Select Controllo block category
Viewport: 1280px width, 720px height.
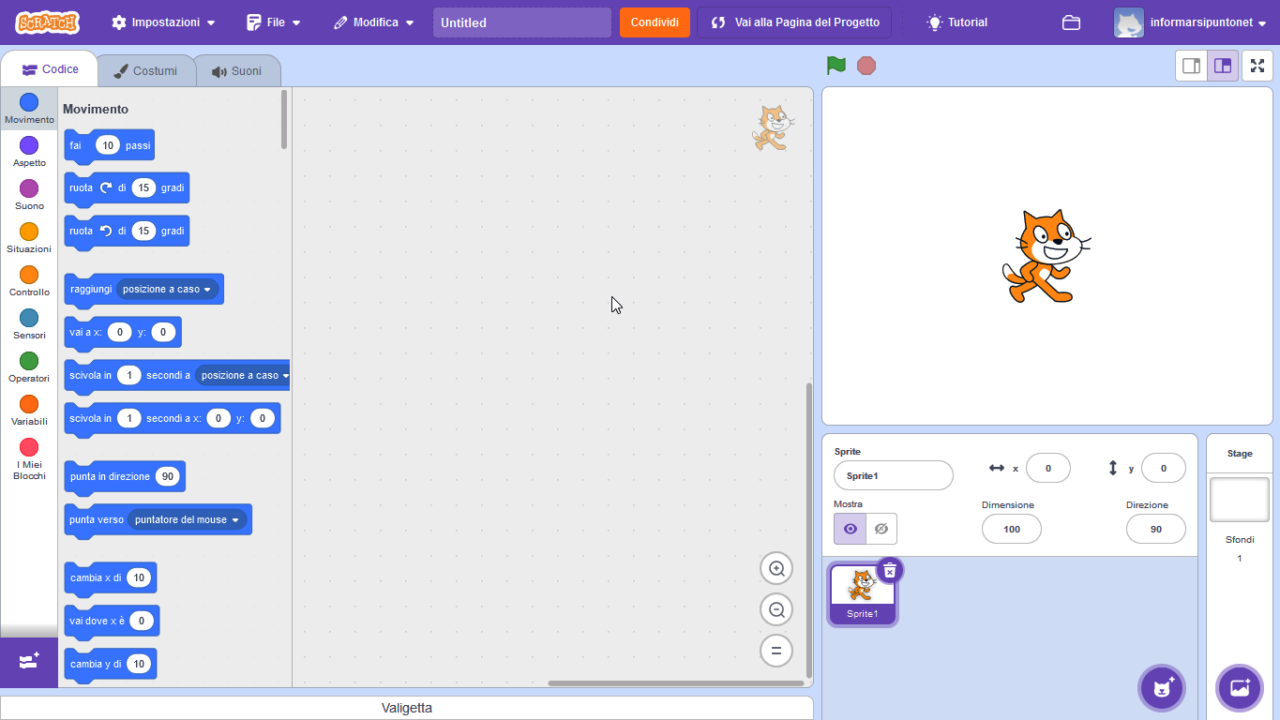(29, 281)
